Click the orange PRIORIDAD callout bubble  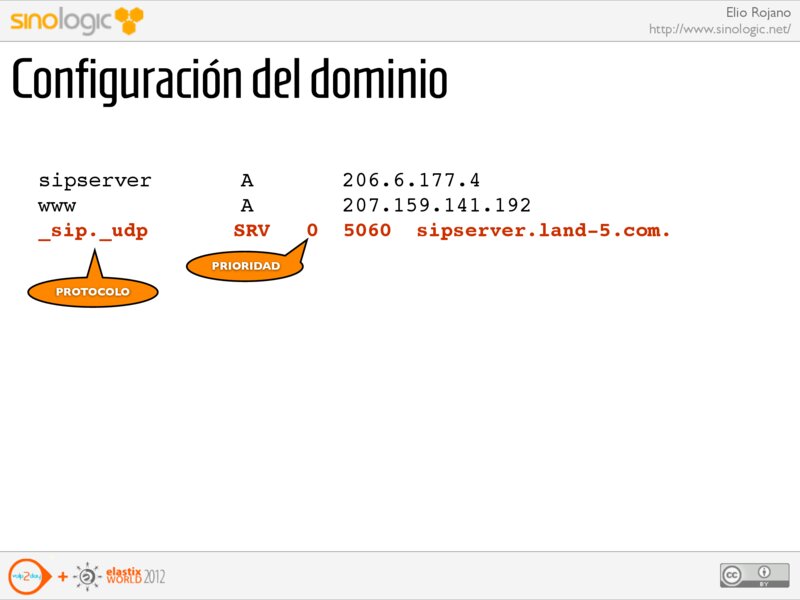245,266
